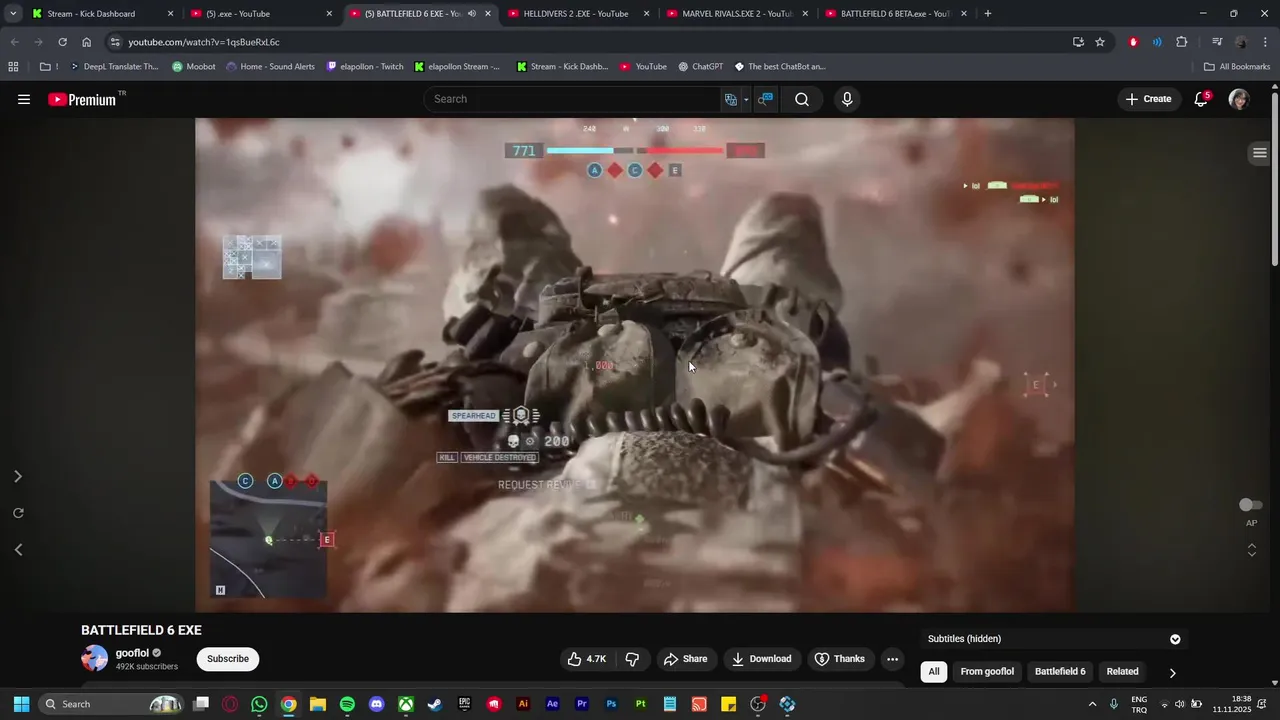Click the install app icon in address bar
1280x720 pixels.
[x=1078, y=42]
